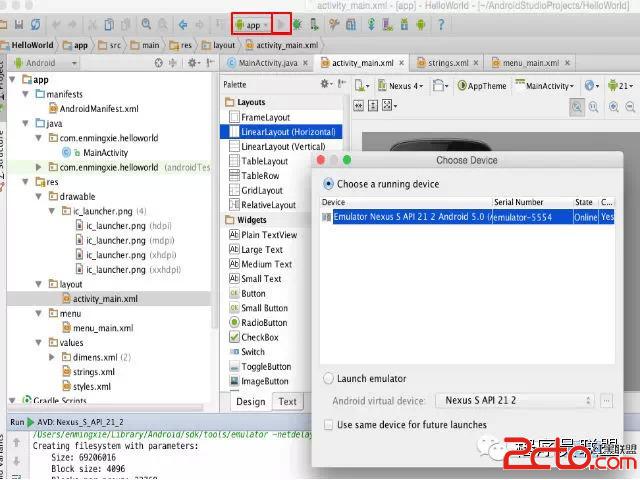
Task: Click the AppTheme theme button
Action: tap(482, 86)
